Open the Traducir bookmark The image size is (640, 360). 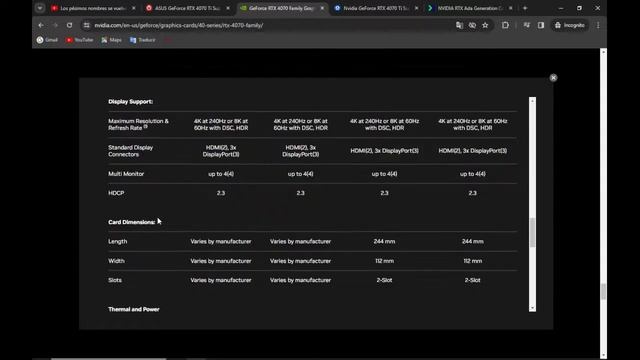[142, 40]
